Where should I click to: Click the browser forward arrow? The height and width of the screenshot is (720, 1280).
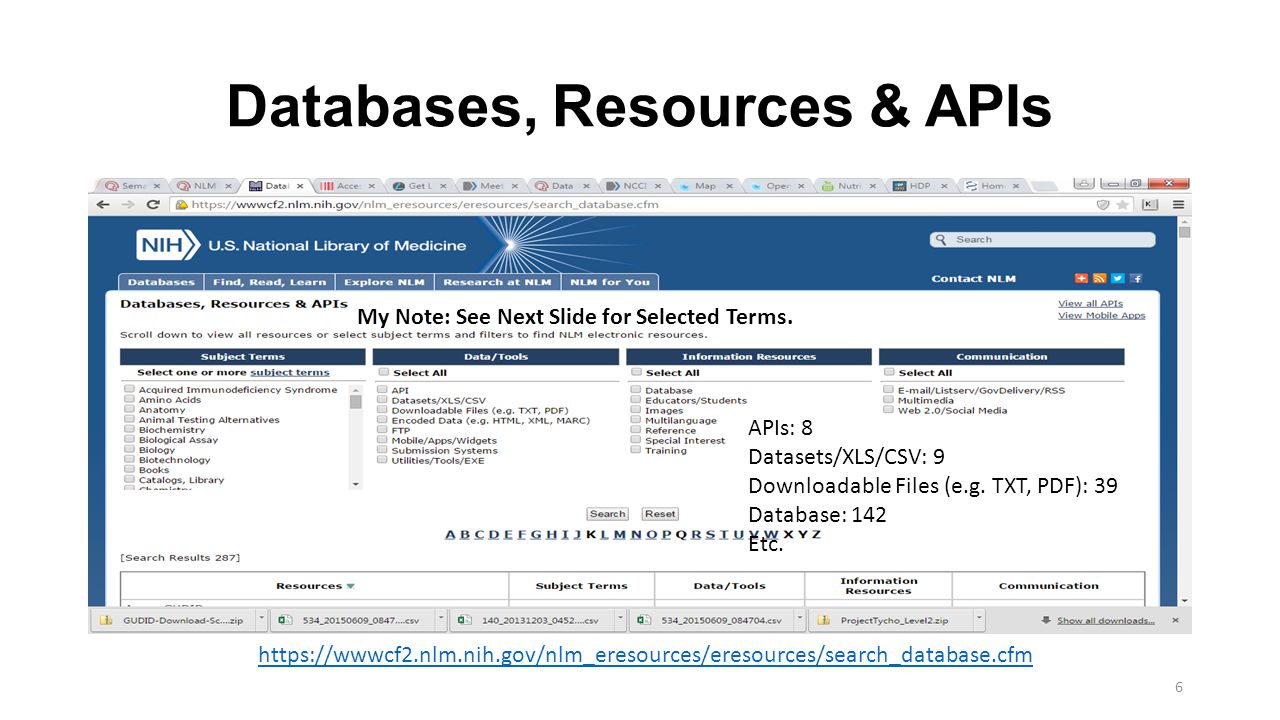[128, 204]
